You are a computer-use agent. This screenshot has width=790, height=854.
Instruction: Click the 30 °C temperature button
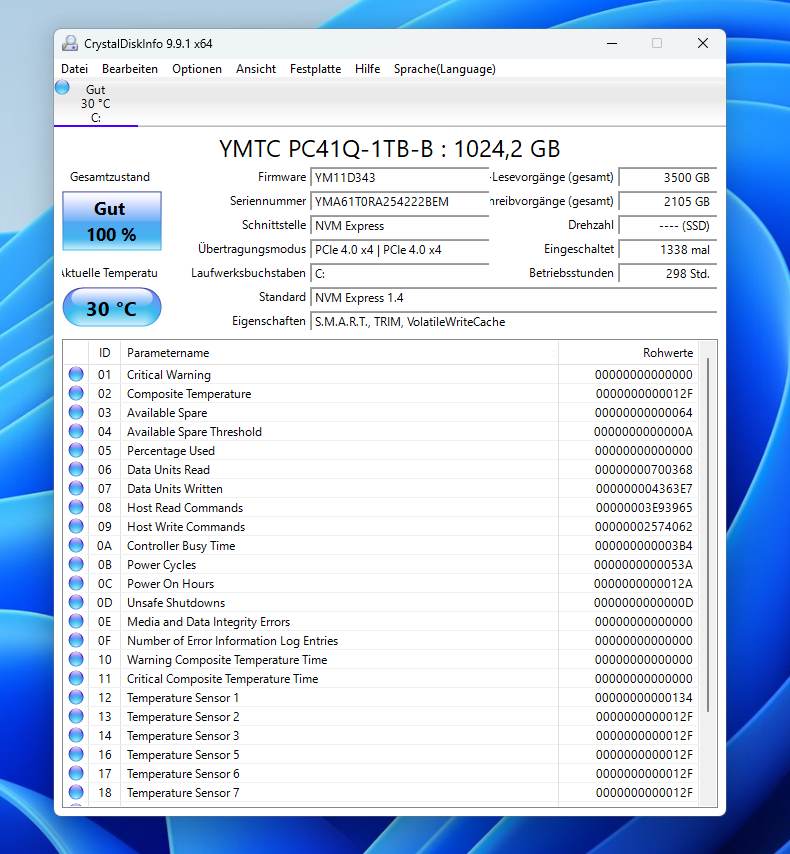tap(112, 308)
